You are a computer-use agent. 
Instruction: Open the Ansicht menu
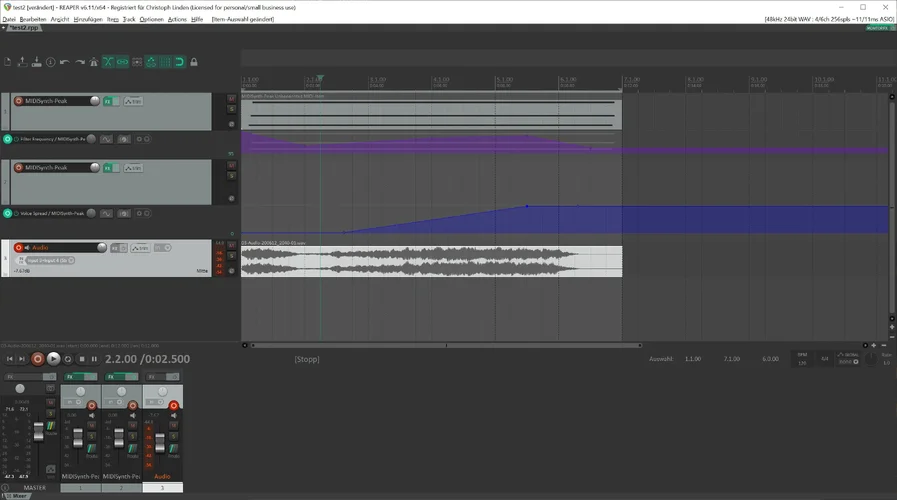pyautogui.click(x=60, y=19)
